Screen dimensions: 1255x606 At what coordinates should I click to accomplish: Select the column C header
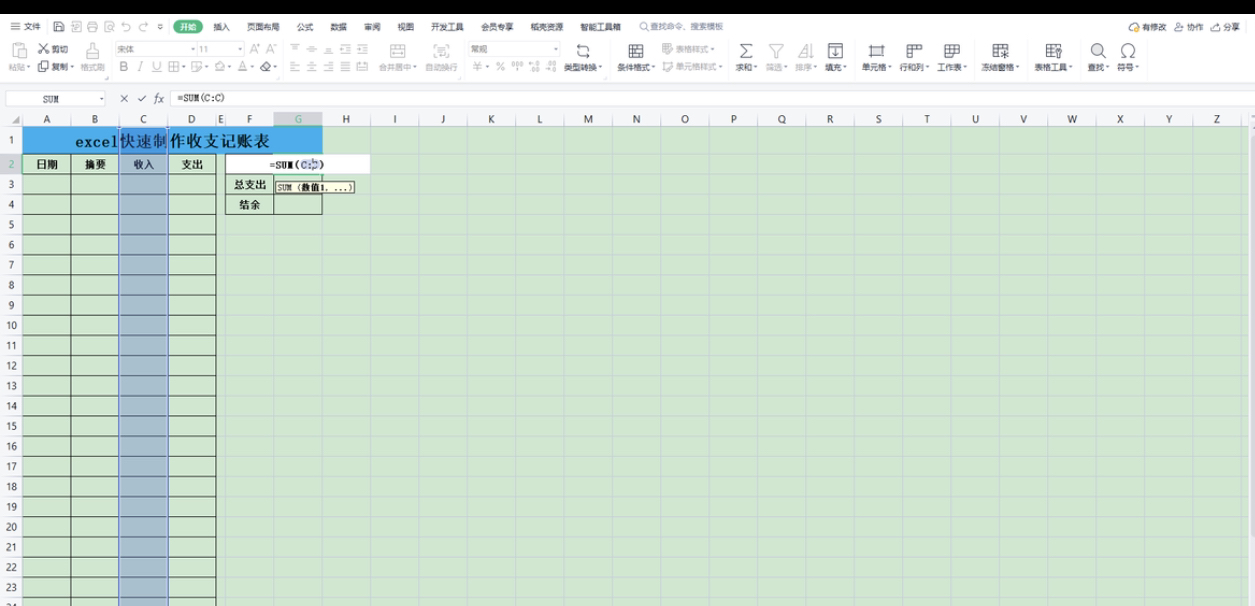pos(143,119)
